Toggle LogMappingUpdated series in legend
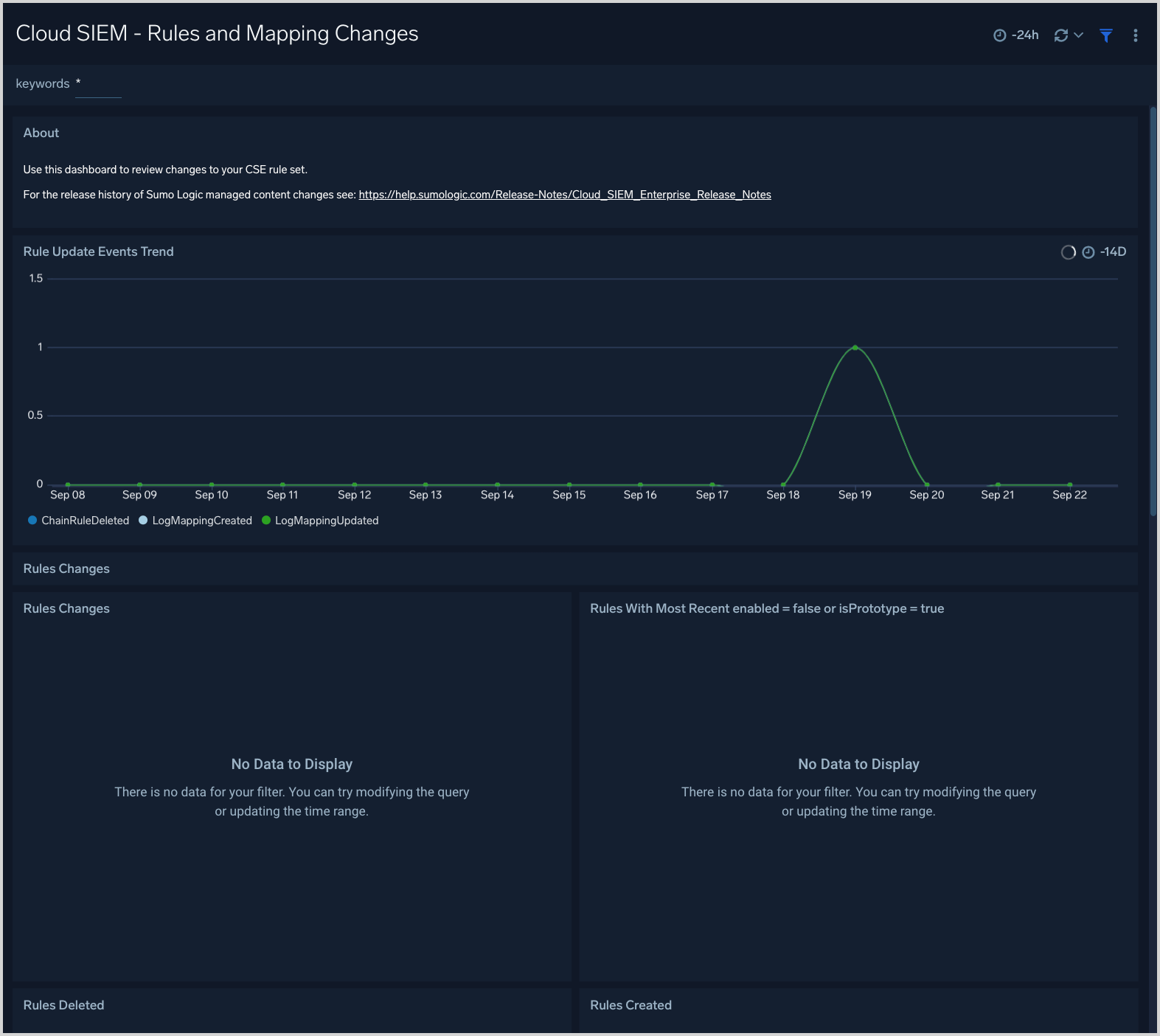Image resolution: width=1160 pixels, height=1036 pixels. pyautogui.click(x=320, y=521)
